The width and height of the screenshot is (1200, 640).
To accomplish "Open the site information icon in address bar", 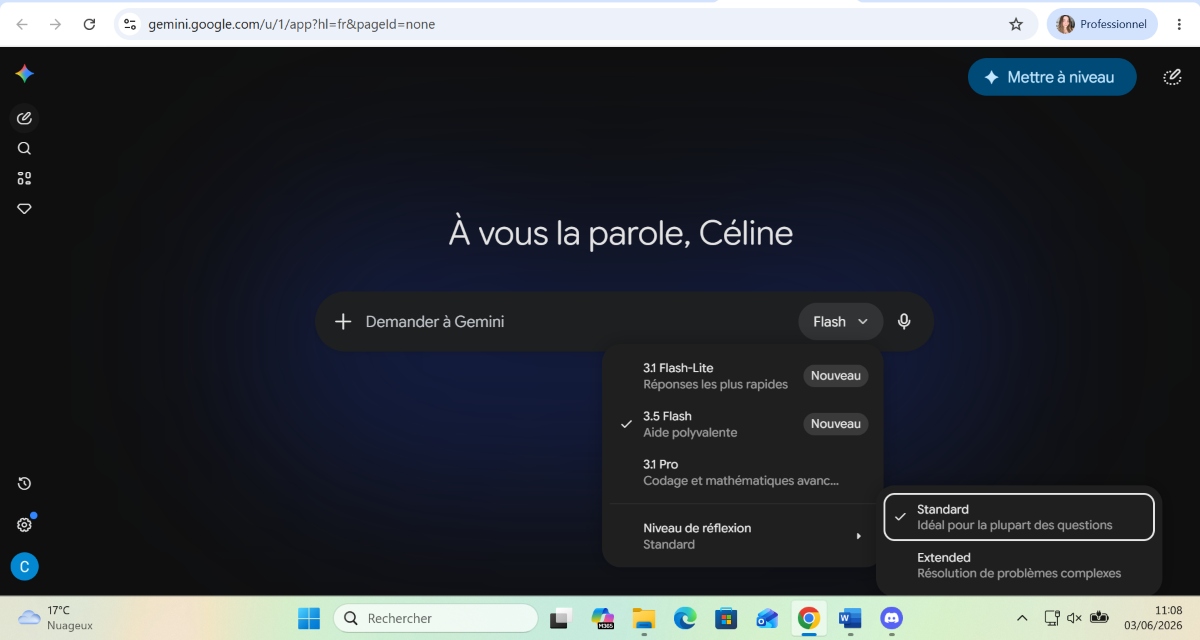I will (130, 24).
